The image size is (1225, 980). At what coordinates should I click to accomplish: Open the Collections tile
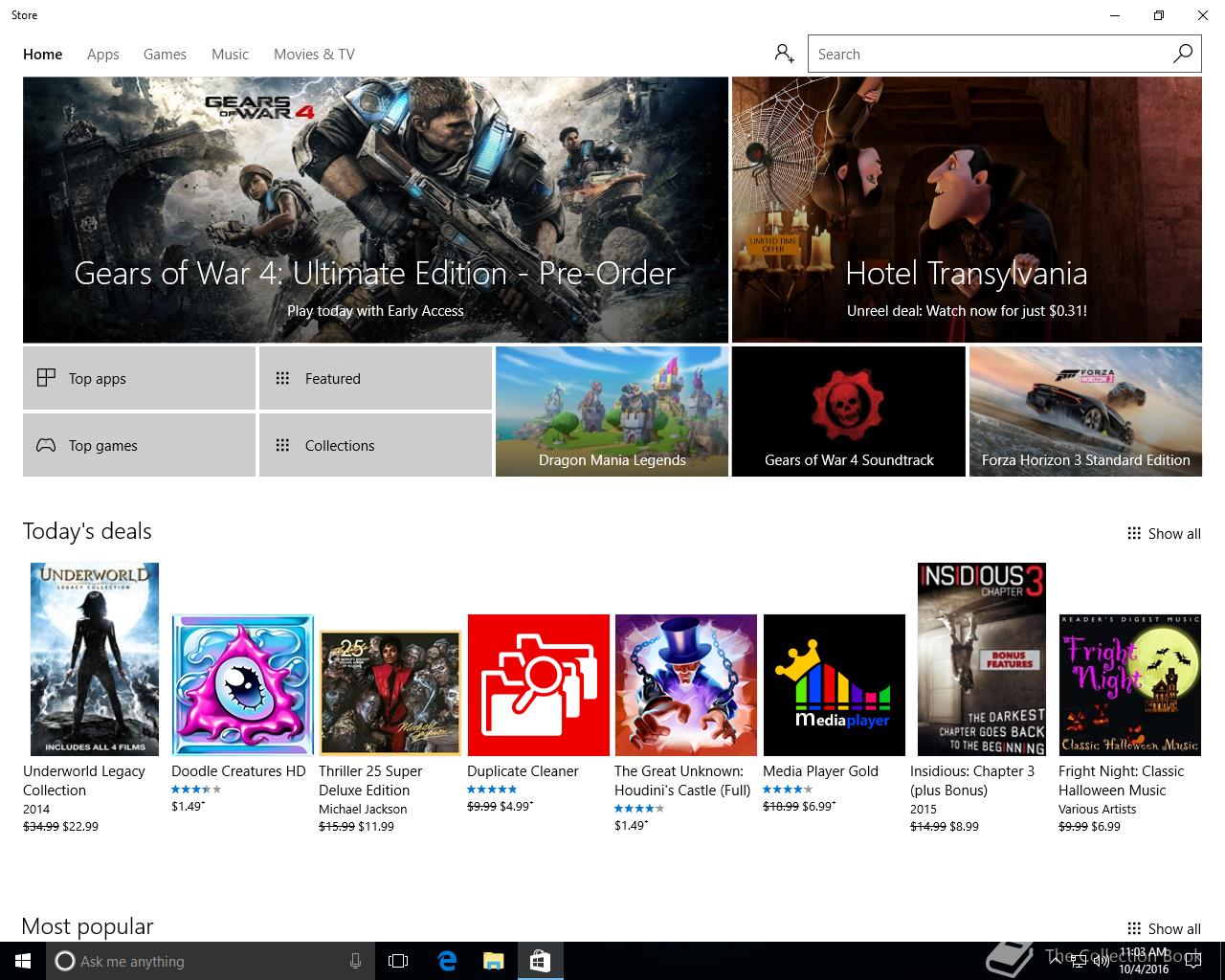[375, 445]
